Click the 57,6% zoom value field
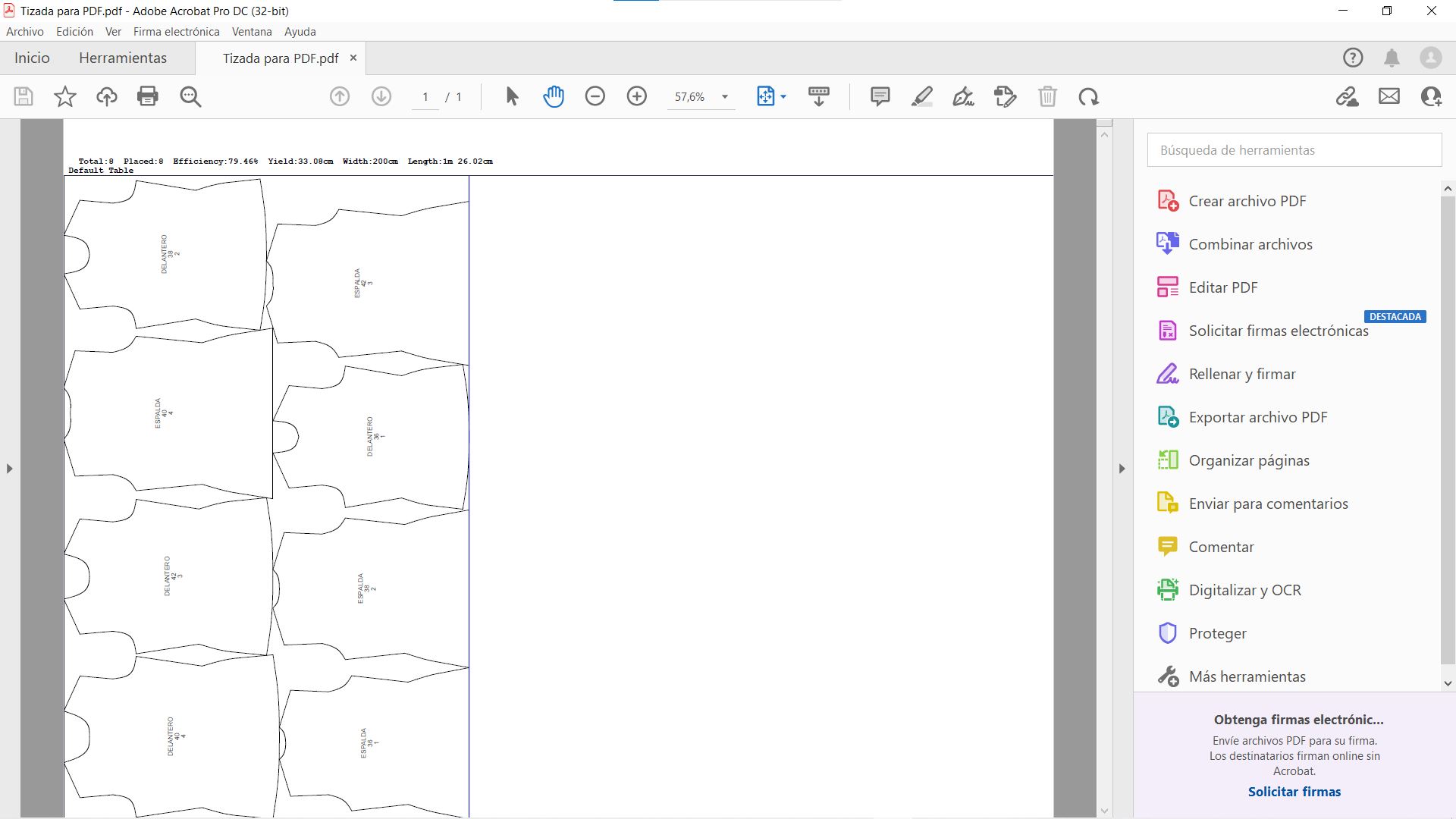The image size is (1456, 819). click(x=690, y=97)
